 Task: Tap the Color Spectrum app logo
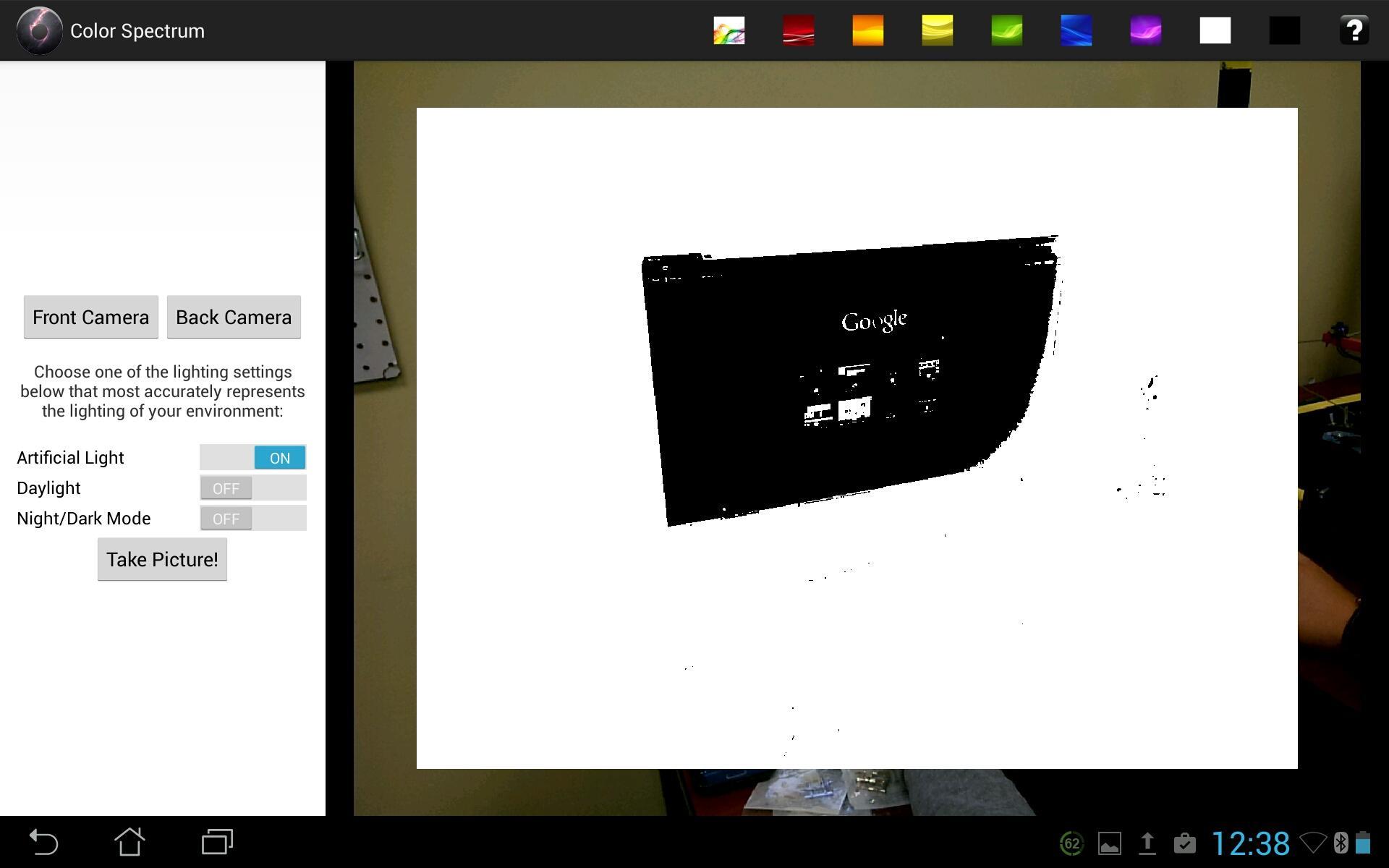[x=39, y=30]
